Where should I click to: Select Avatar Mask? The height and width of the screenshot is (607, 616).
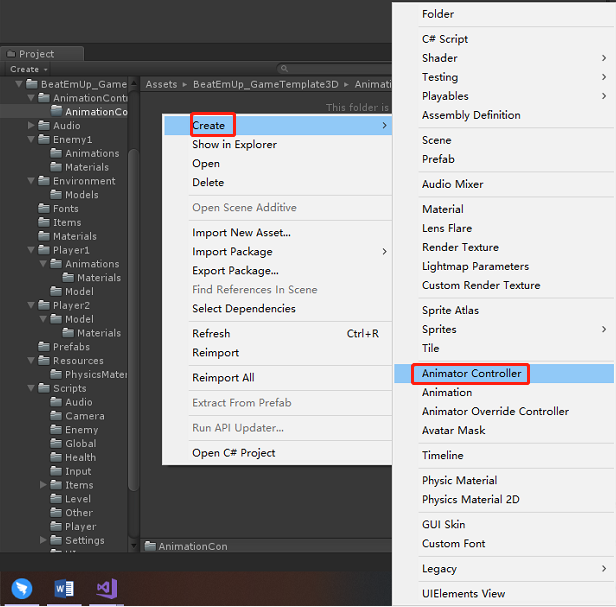(x=504, y=430)
